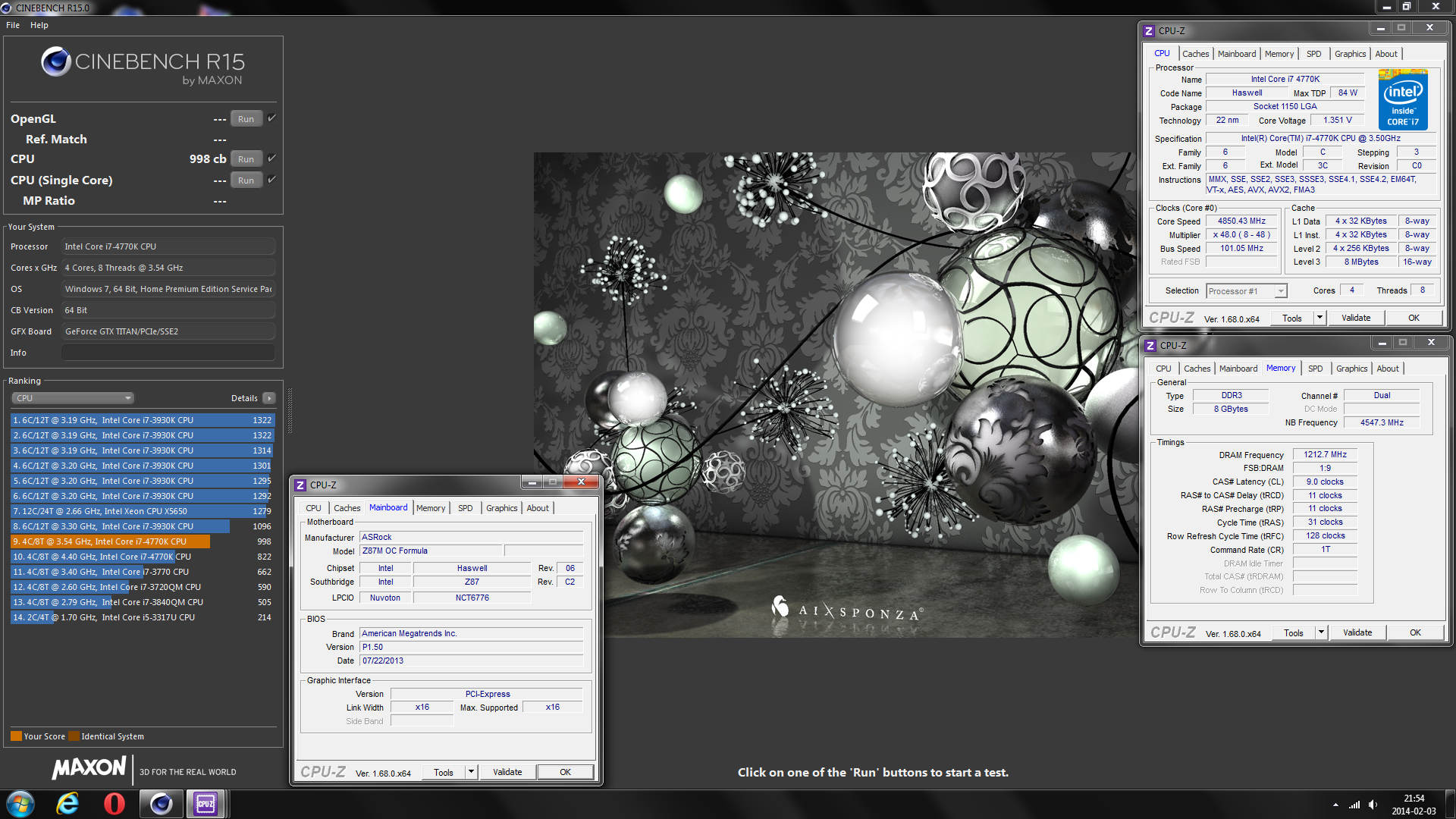The width and height of the screenshot is (1456, 819).
Task: Click volume speaker tray icon
Action: (x=1373, y=805)
